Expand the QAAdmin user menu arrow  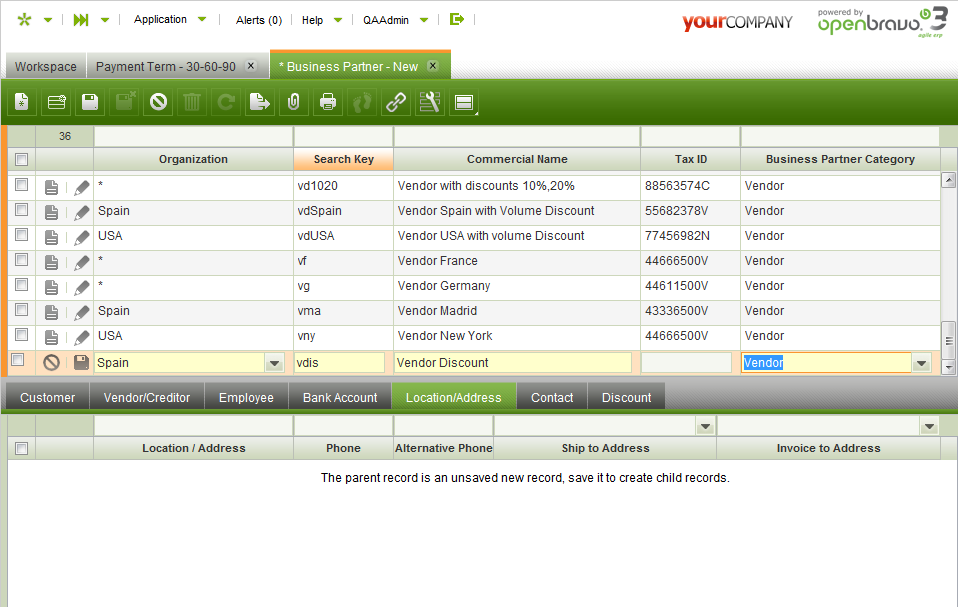424,20
